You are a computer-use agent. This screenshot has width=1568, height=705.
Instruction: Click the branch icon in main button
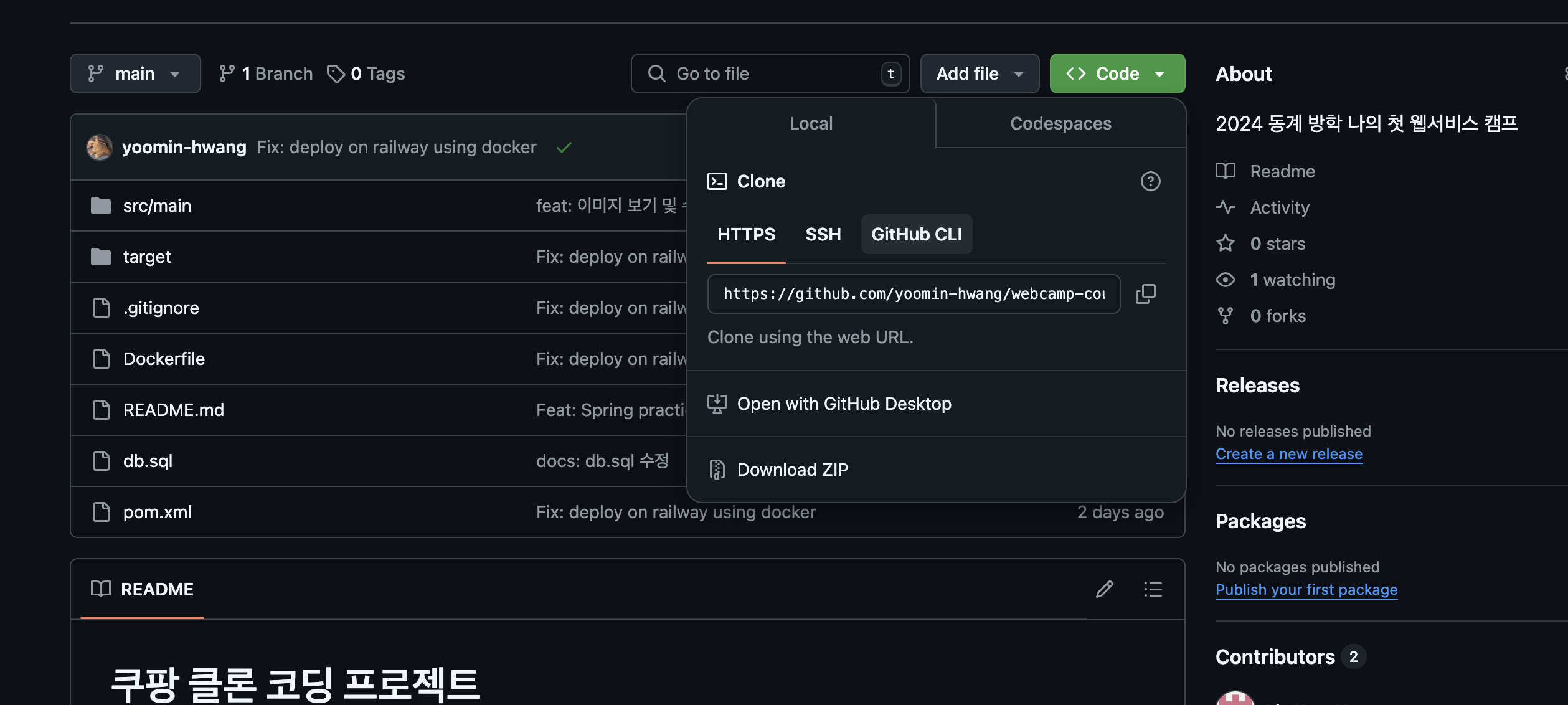click(96, 73)
